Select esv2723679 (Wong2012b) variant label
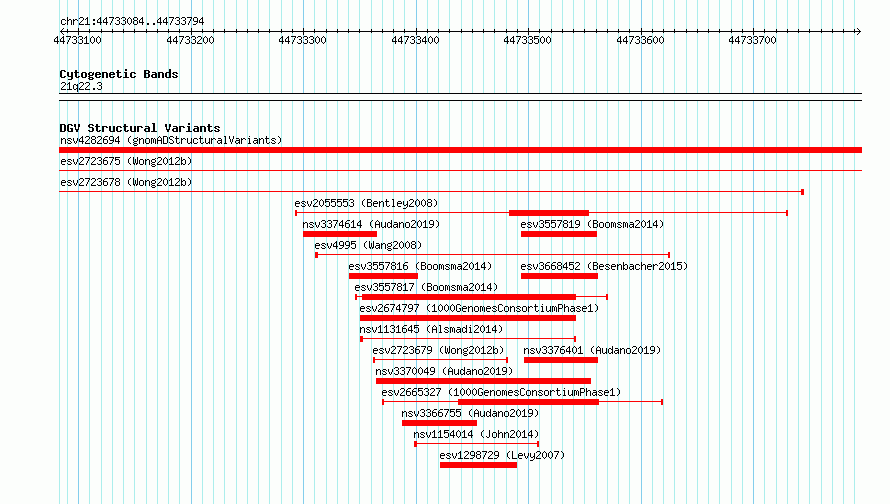The image size is (890, 504). tap(438, 350)
